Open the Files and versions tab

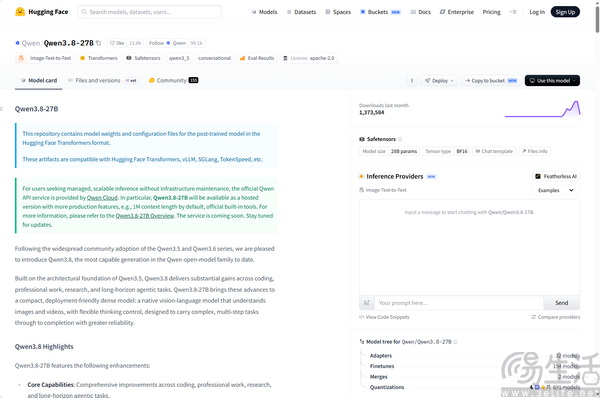(x=102, y=80)
